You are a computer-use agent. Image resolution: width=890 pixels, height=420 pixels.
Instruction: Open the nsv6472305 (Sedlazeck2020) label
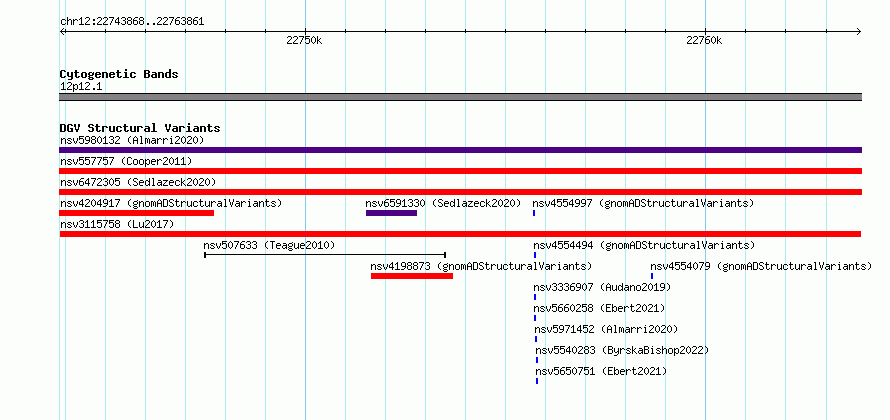(x=138, y=182)
